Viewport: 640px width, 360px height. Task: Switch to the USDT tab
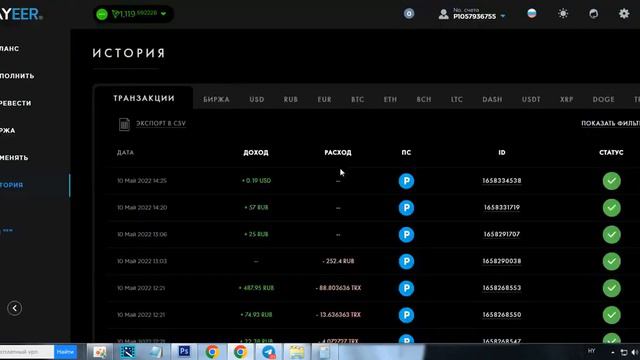[x=531, y=100]
